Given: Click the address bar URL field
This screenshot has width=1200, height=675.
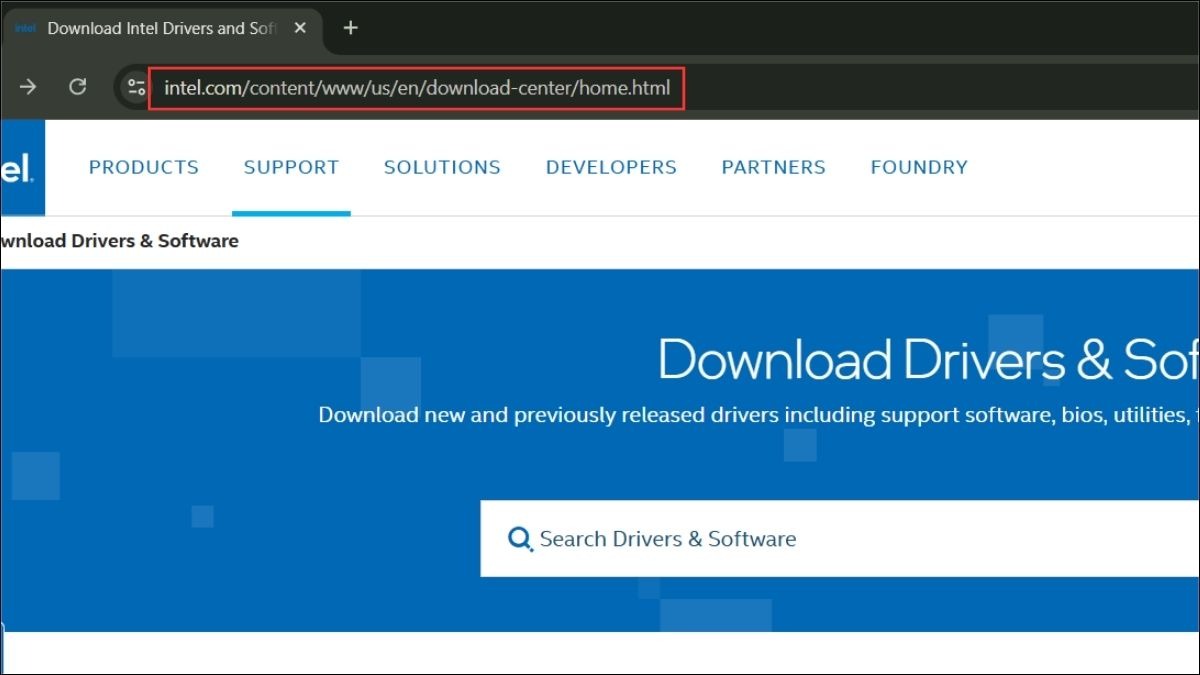Looking at the screenshot, I should pos(417,88).
